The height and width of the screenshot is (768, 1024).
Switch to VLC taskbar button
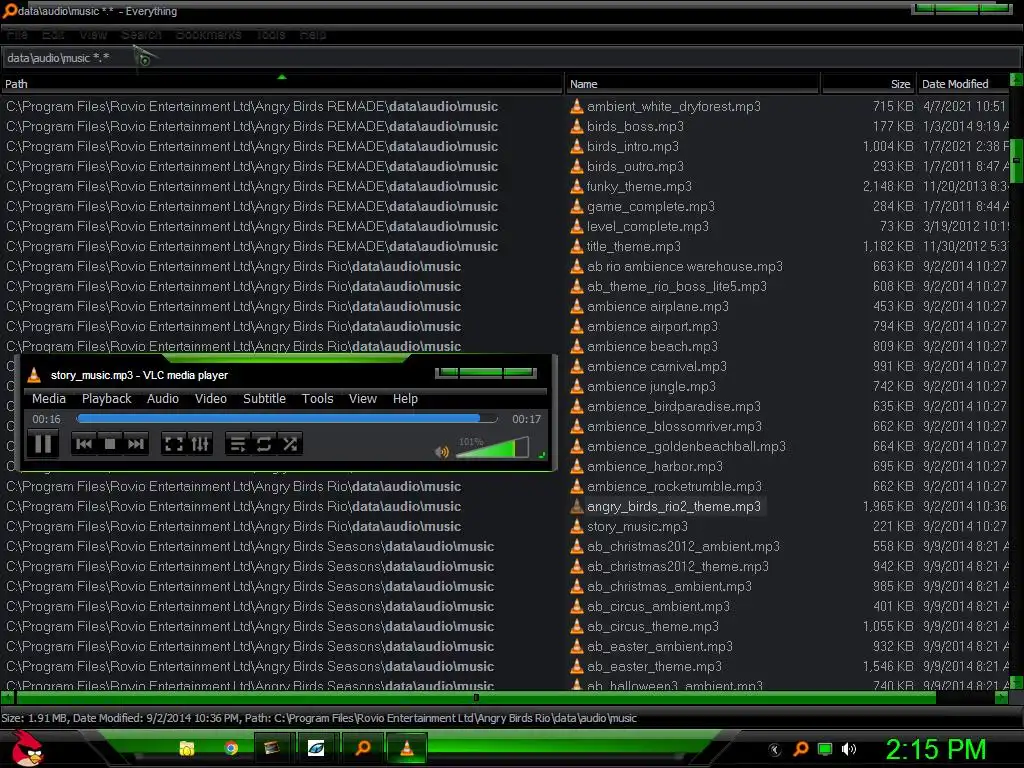coord(406,748)
